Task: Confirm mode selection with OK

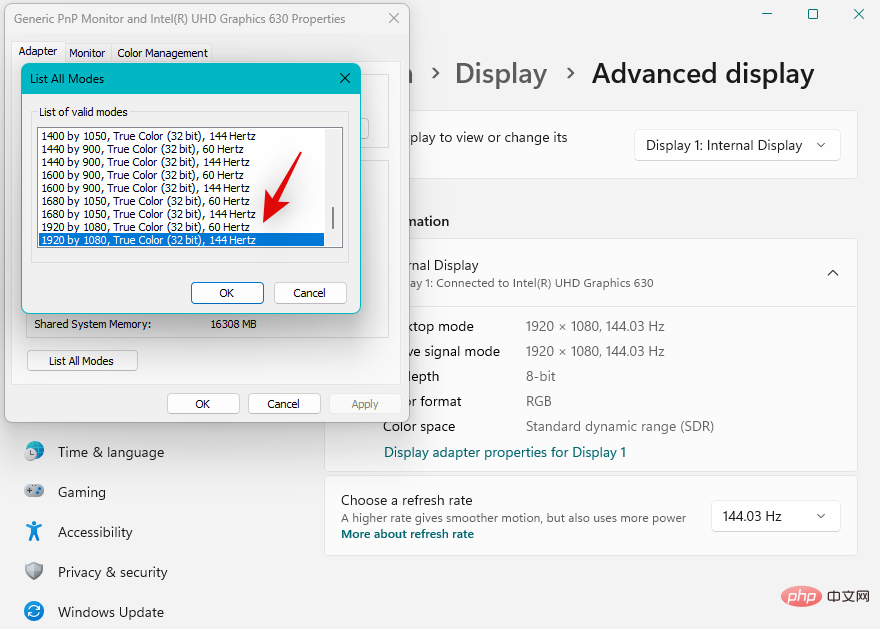Action: pos(227,292)
